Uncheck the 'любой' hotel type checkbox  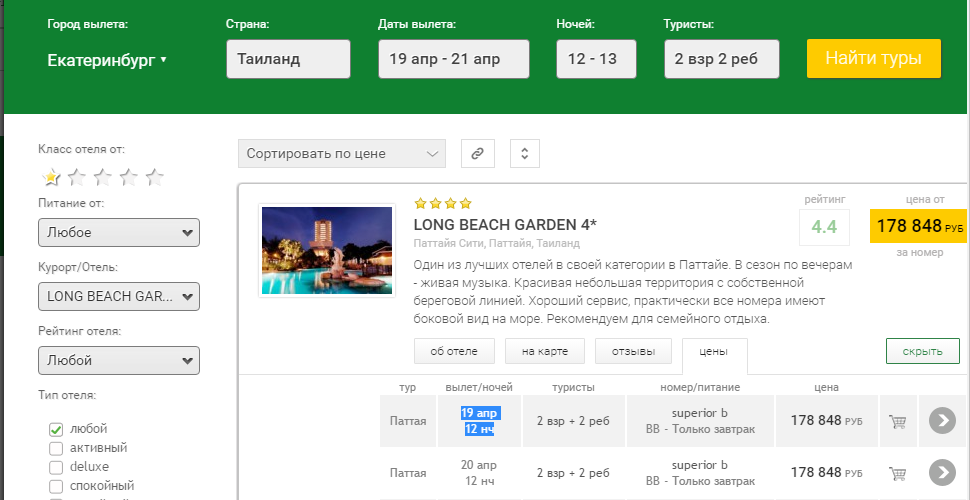[56, 429]
